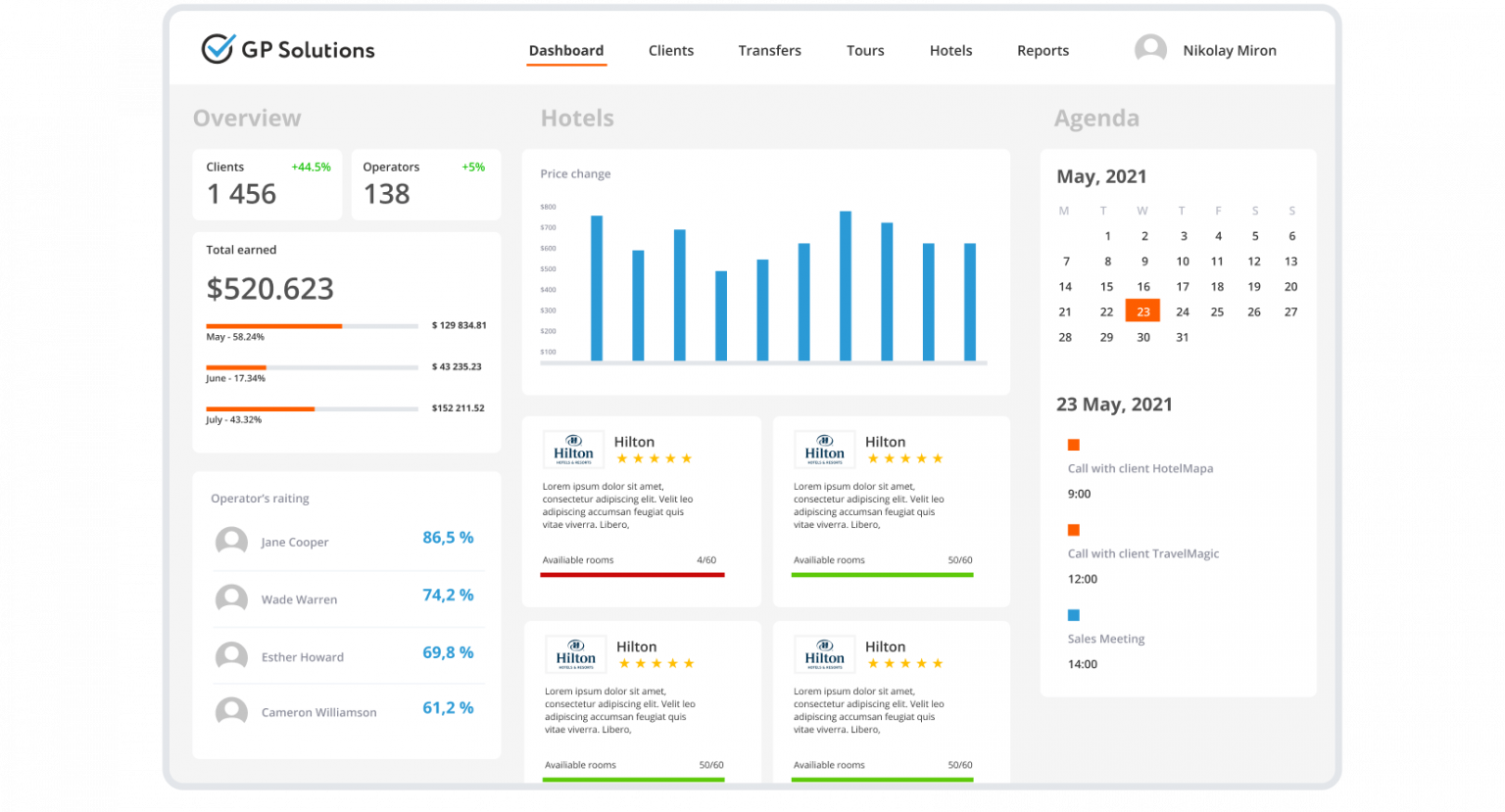
Task: Select May 23 on the calendar
Action: [1142, 310]
